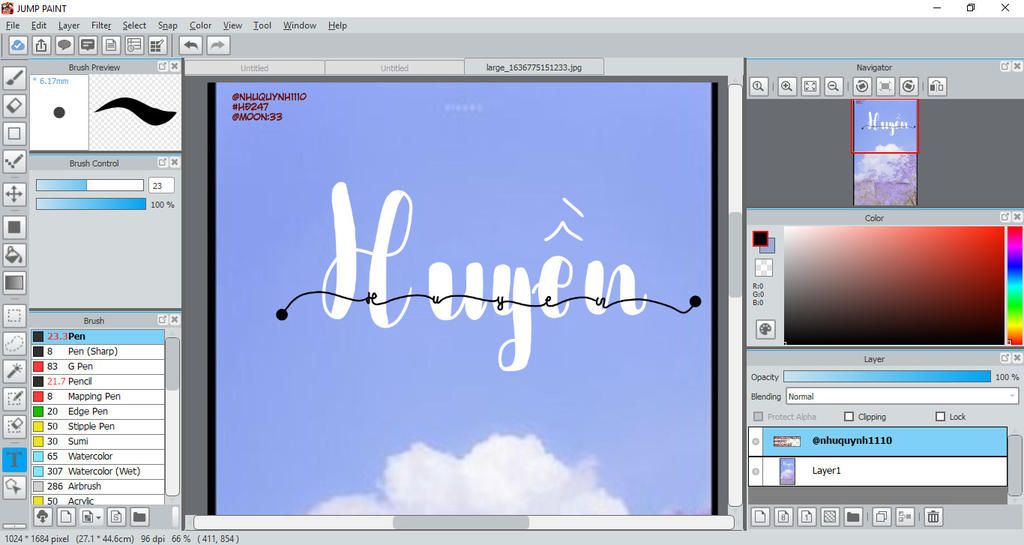Select the Gradient tool

tap(14, 283)
